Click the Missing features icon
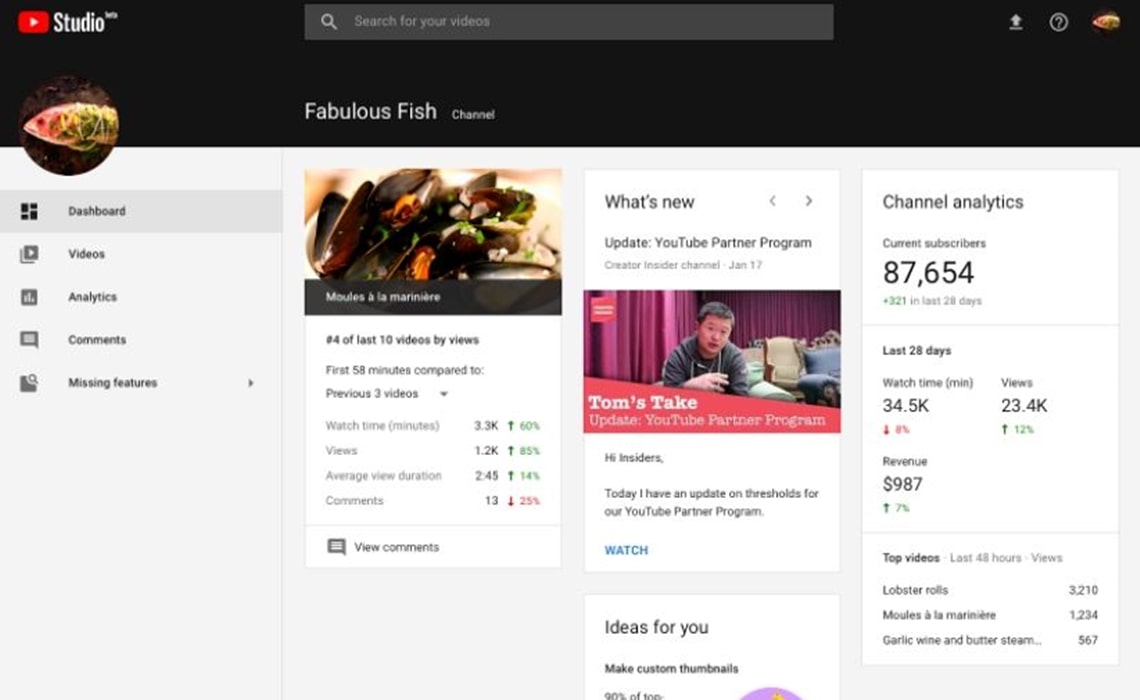The height and width of the screenshot is (700, 1140). click(x=29, y=382)
